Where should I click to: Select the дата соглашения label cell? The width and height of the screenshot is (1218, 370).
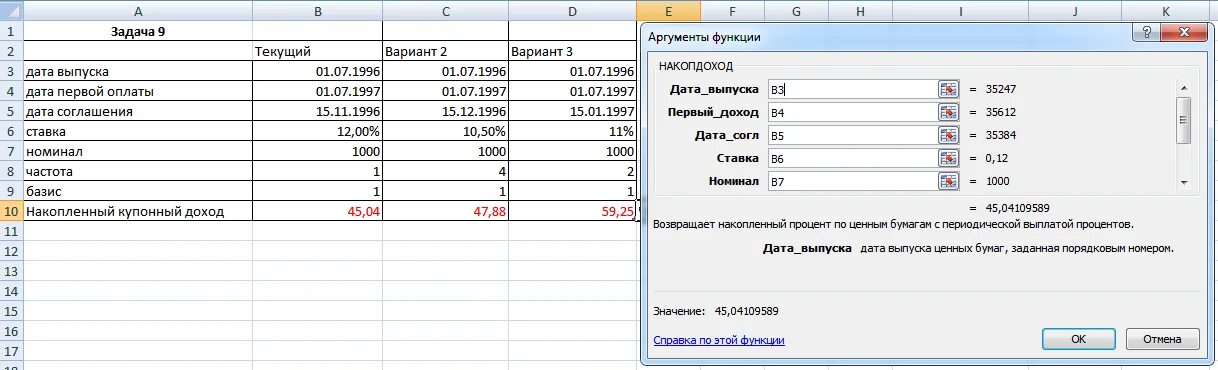tap(137, 111)
